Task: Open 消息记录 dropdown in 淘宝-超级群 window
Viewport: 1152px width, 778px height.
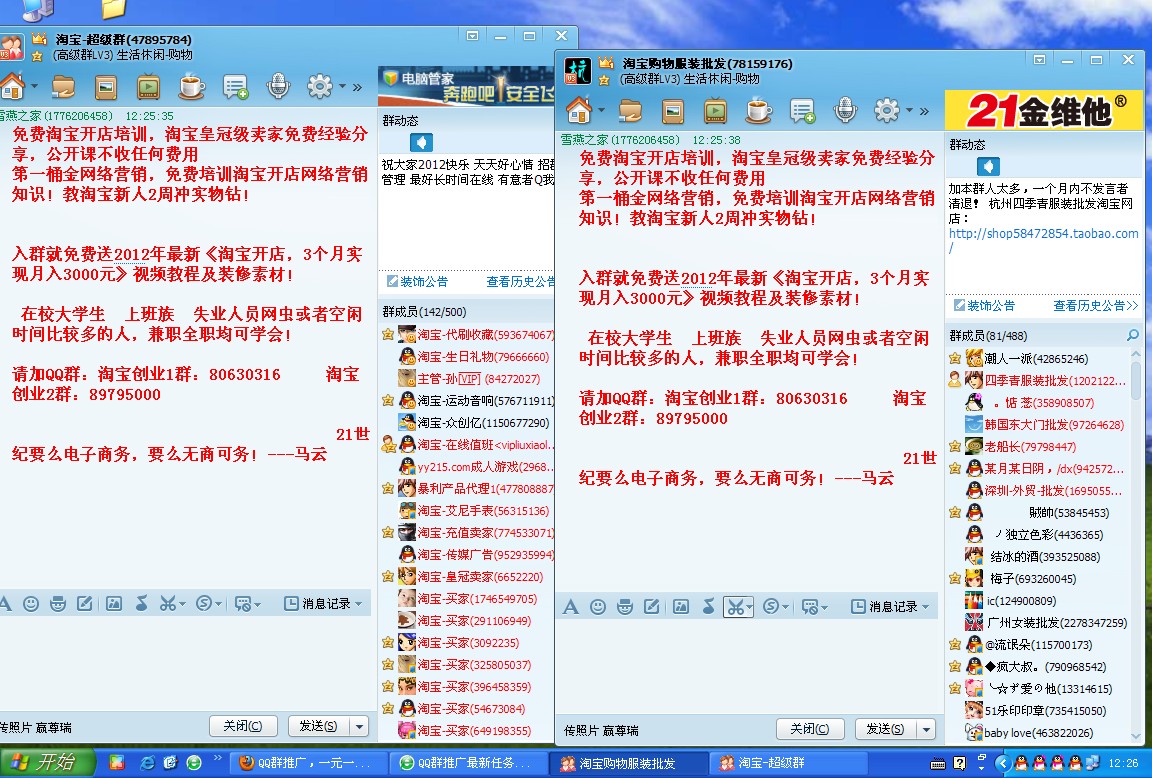Action: coord(323,604)
